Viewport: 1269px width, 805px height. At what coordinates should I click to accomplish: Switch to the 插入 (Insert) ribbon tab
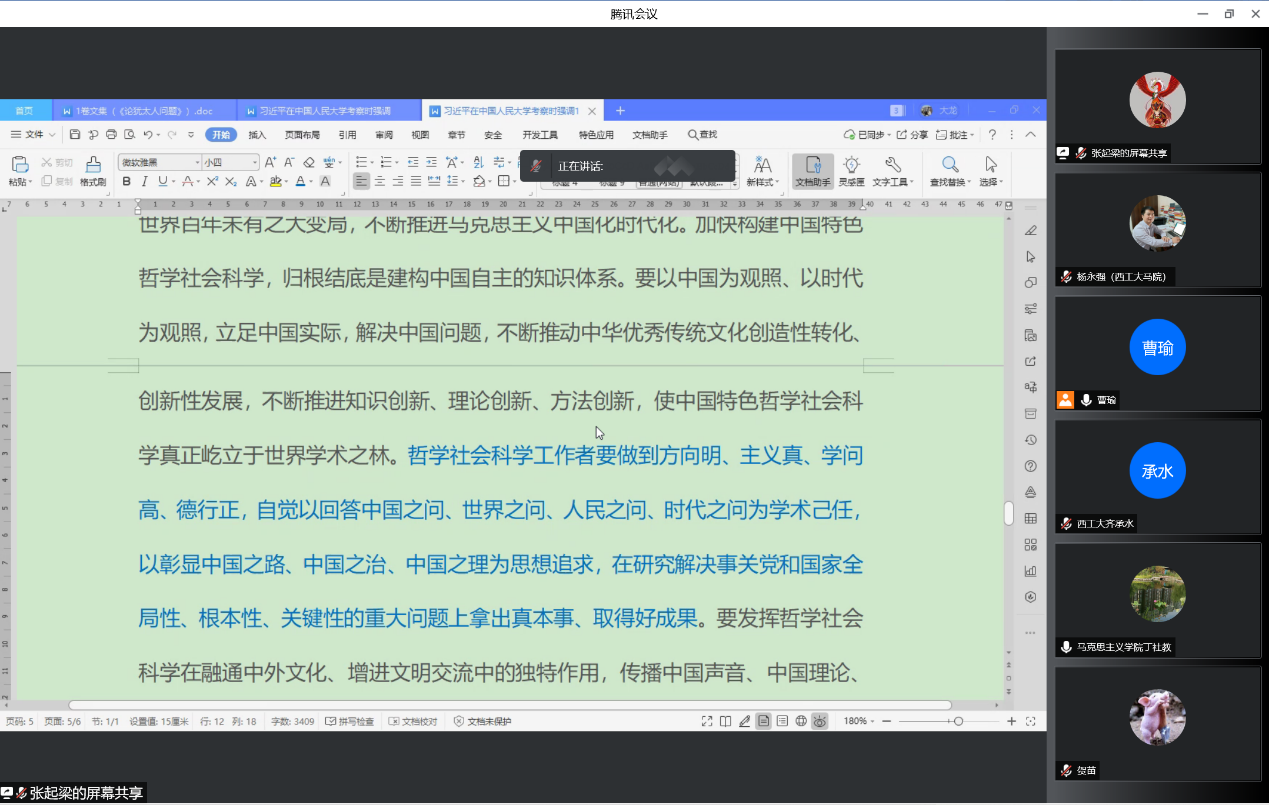pos(257,135)
